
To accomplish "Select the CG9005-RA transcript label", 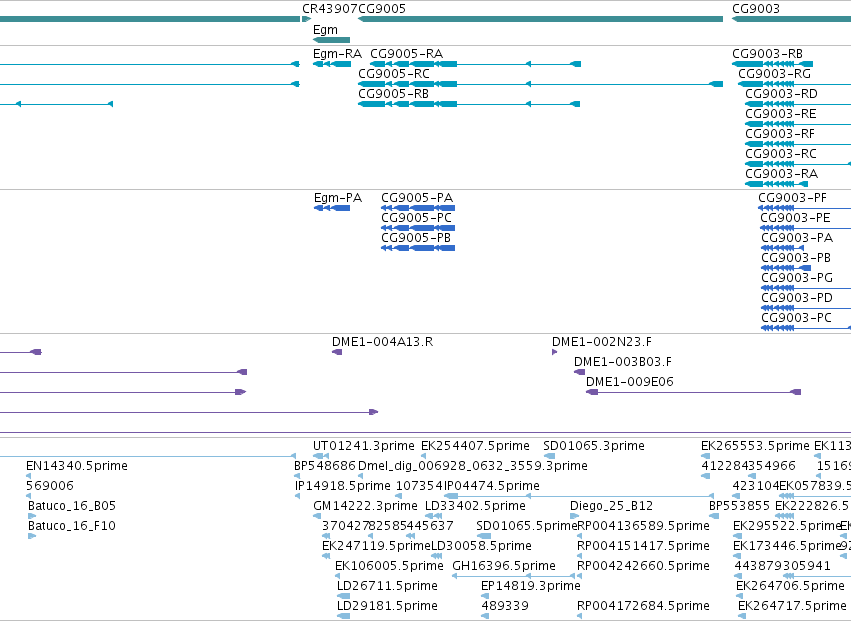I will click(x=407, y=54).
